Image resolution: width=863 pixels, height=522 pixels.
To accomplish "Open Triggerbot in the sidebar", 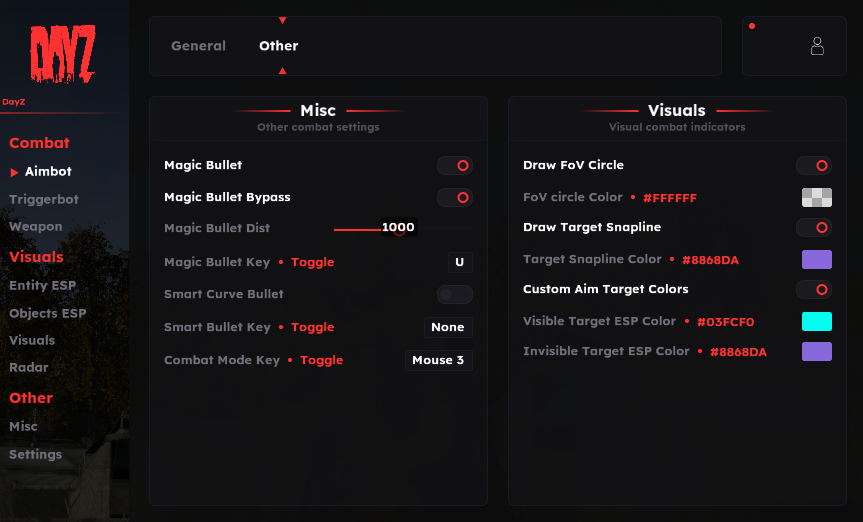I will tap(44, 199).
